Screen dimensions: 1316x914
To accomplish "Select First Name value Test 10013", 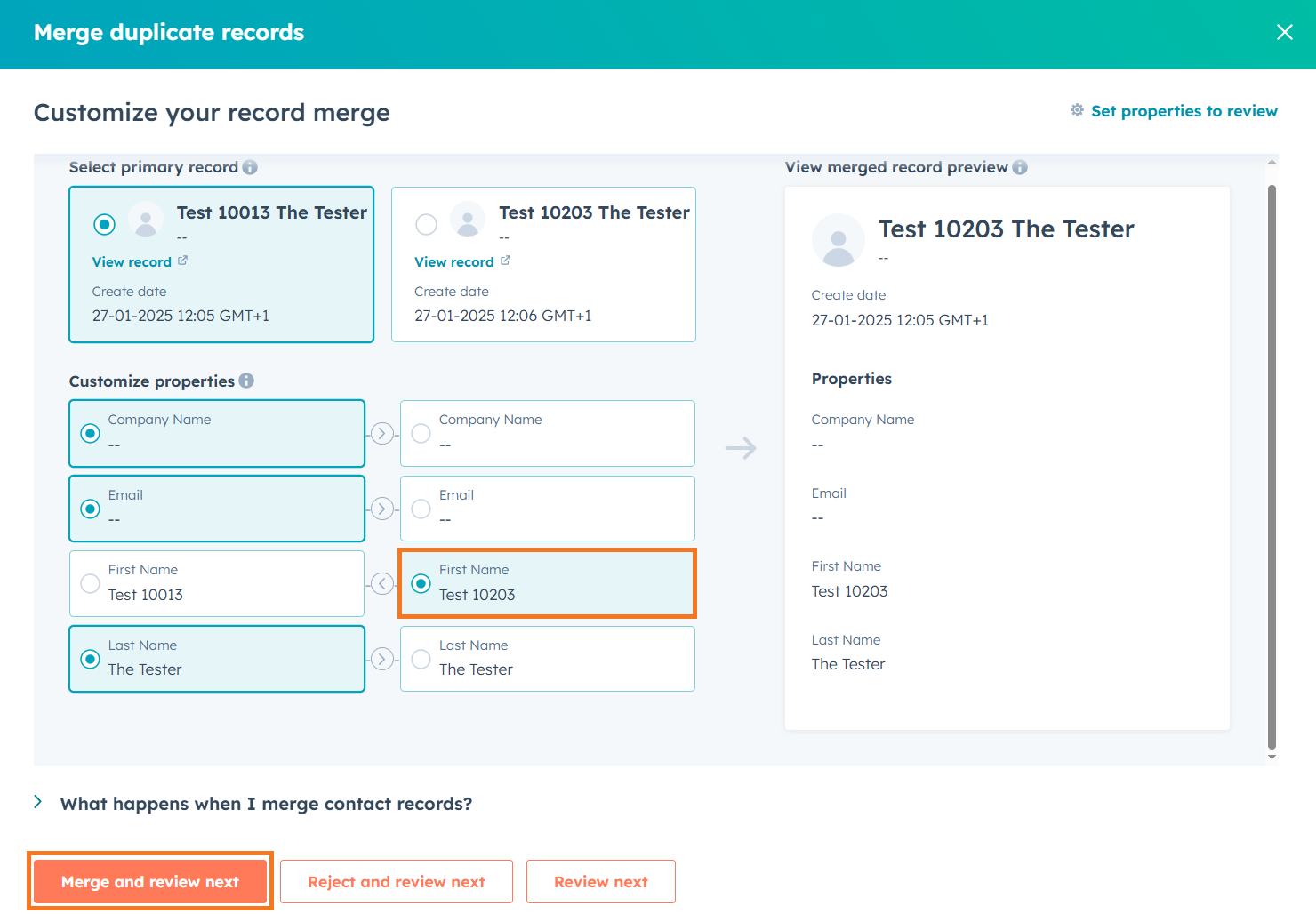I will (x=90, y=583).
